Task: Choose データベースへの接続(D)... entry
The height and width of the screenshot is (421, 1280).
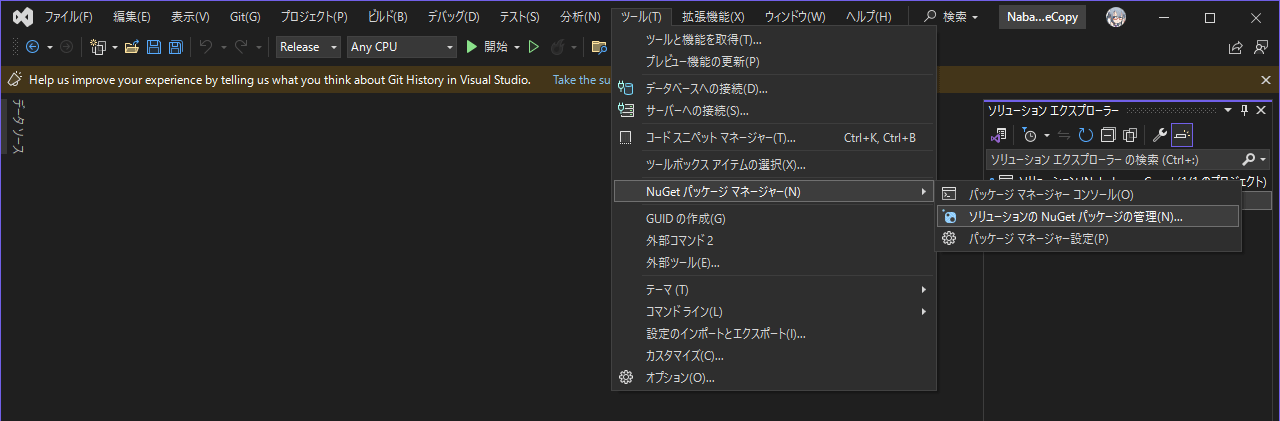Action: [x=774, y=88]
